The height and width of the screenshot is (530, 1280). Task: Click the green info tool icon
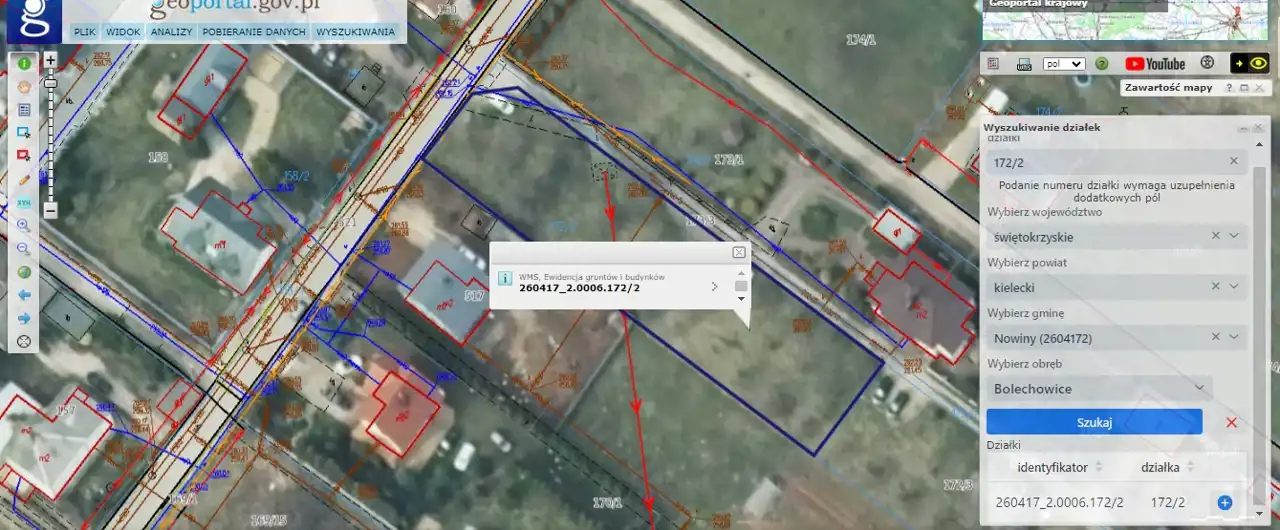(24, 63)
